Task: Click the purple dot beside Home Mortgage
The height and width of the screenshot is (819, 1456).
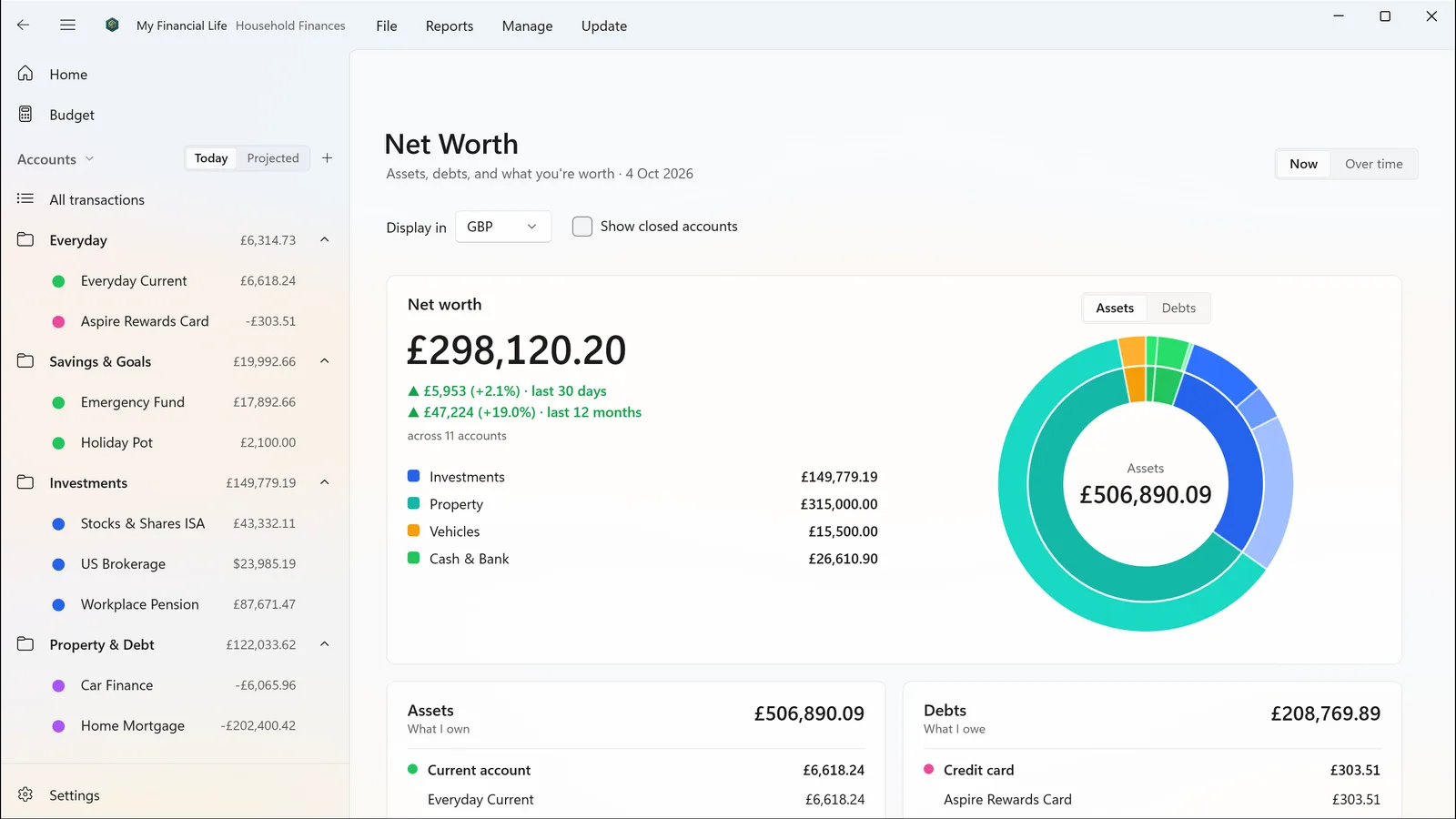Action: pos(58,726)
